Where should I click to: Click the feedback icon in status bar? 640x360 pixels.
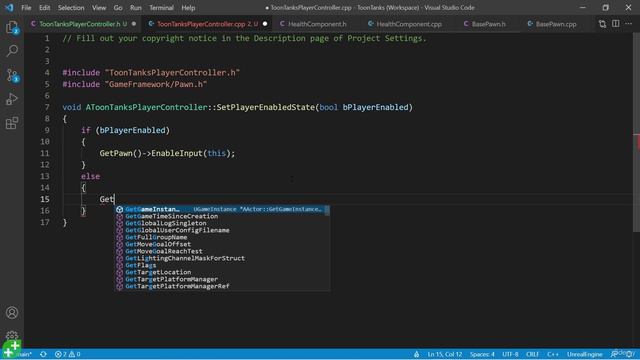(614, 354)
